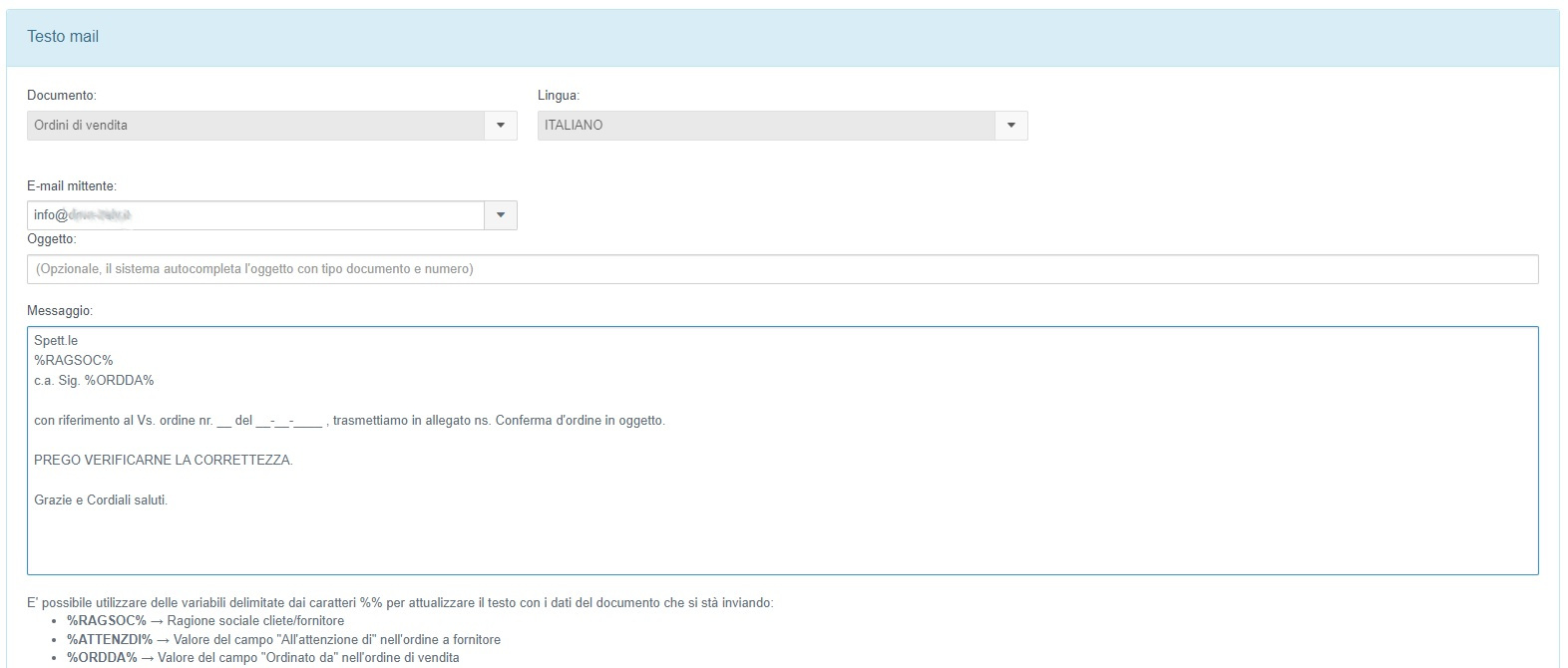
Task: Select the ITALIANO language field
Action: tap(765, 126)
